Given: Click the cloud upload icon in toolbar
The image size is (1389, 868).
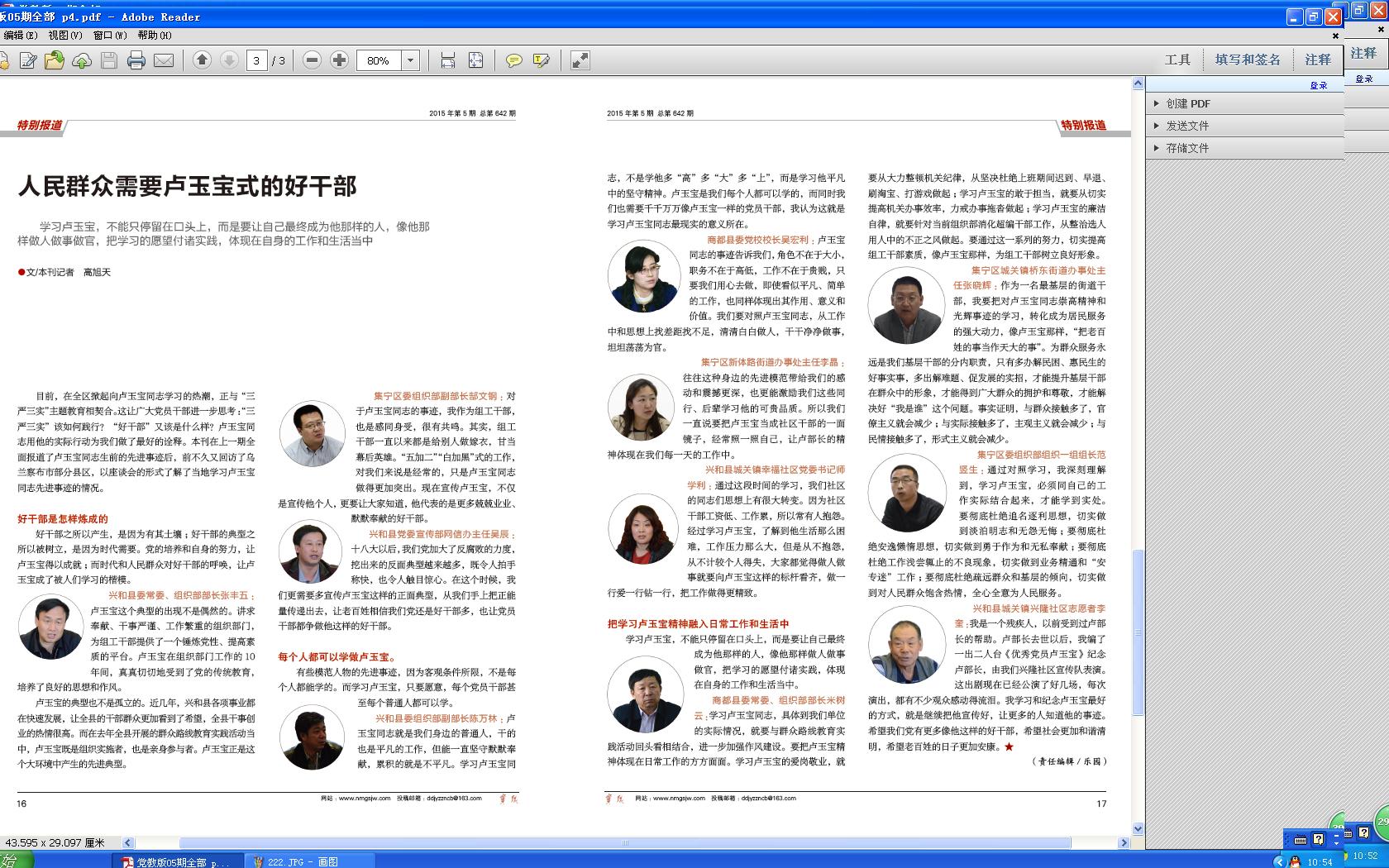Looking at the screenshot, I should point(82,60).
